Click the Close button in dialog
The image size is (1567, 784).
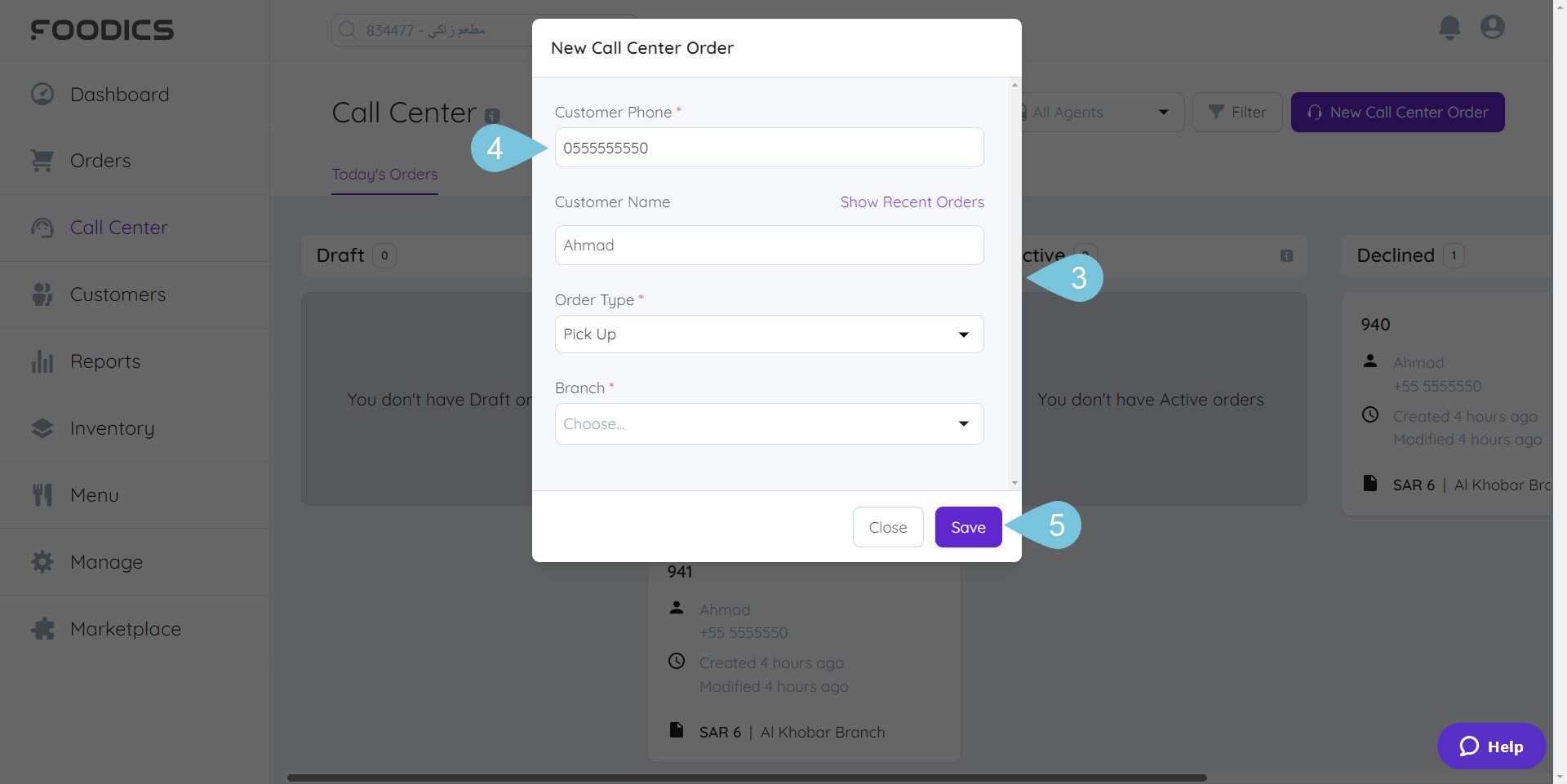(888, 527)
